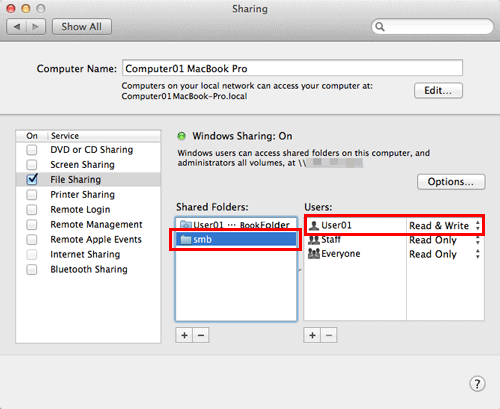
Task: Select the smb shared folder row
Action: pyautogui.click(x=236, y=239)
